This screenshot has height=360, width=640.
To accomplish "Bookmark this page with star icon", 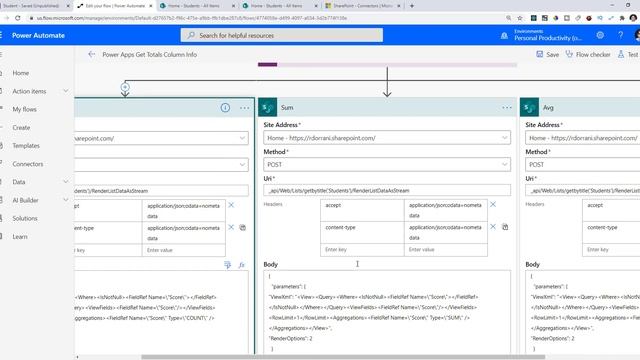I will 520,18.
